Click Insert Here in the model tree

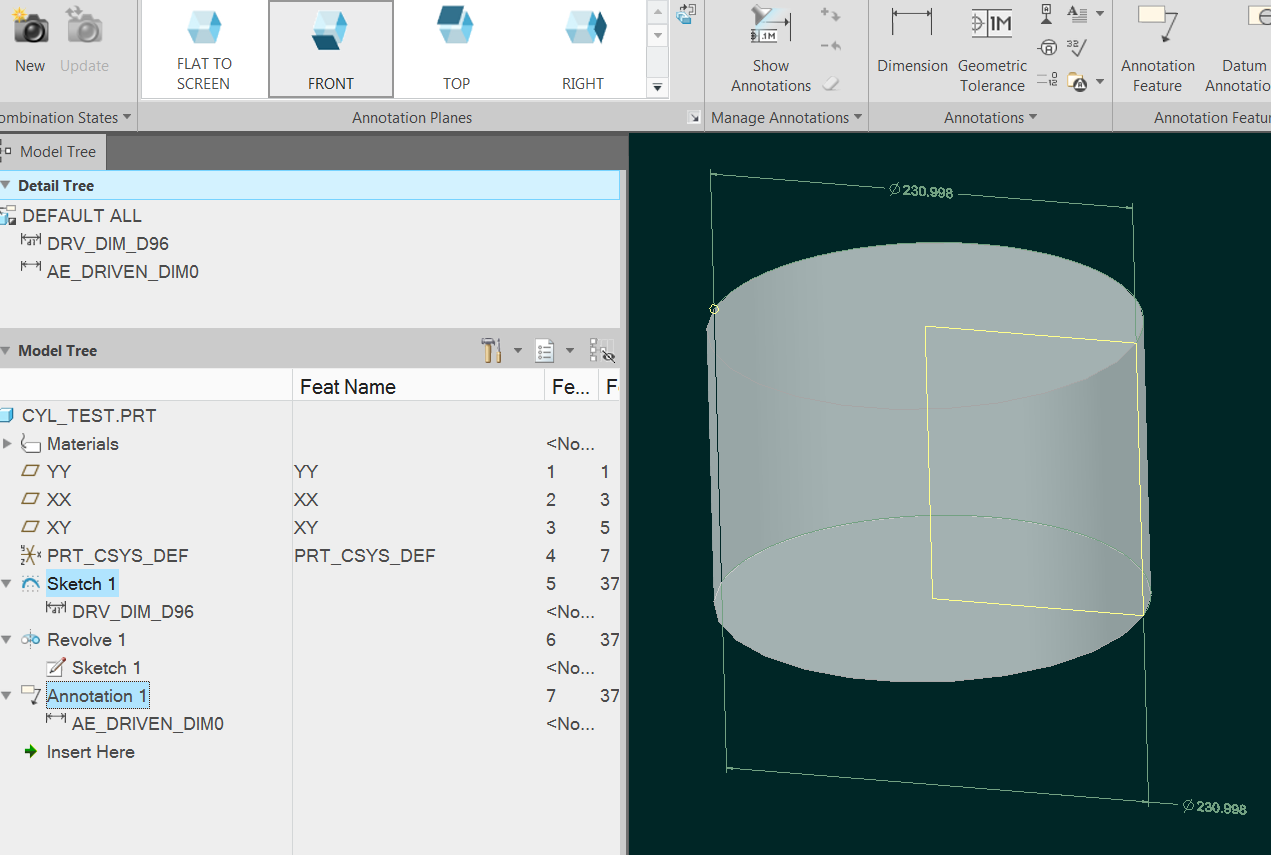coord(90,751)
